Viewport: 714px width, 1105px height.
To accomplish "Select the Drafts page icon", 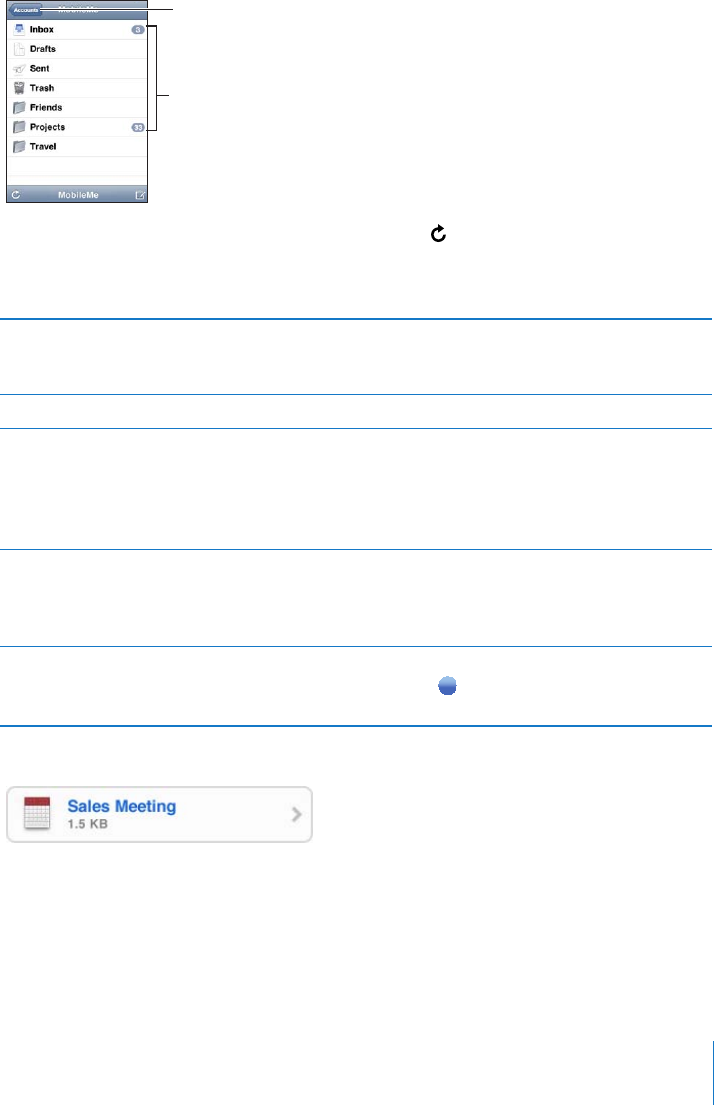I will (x=20, y=49).
